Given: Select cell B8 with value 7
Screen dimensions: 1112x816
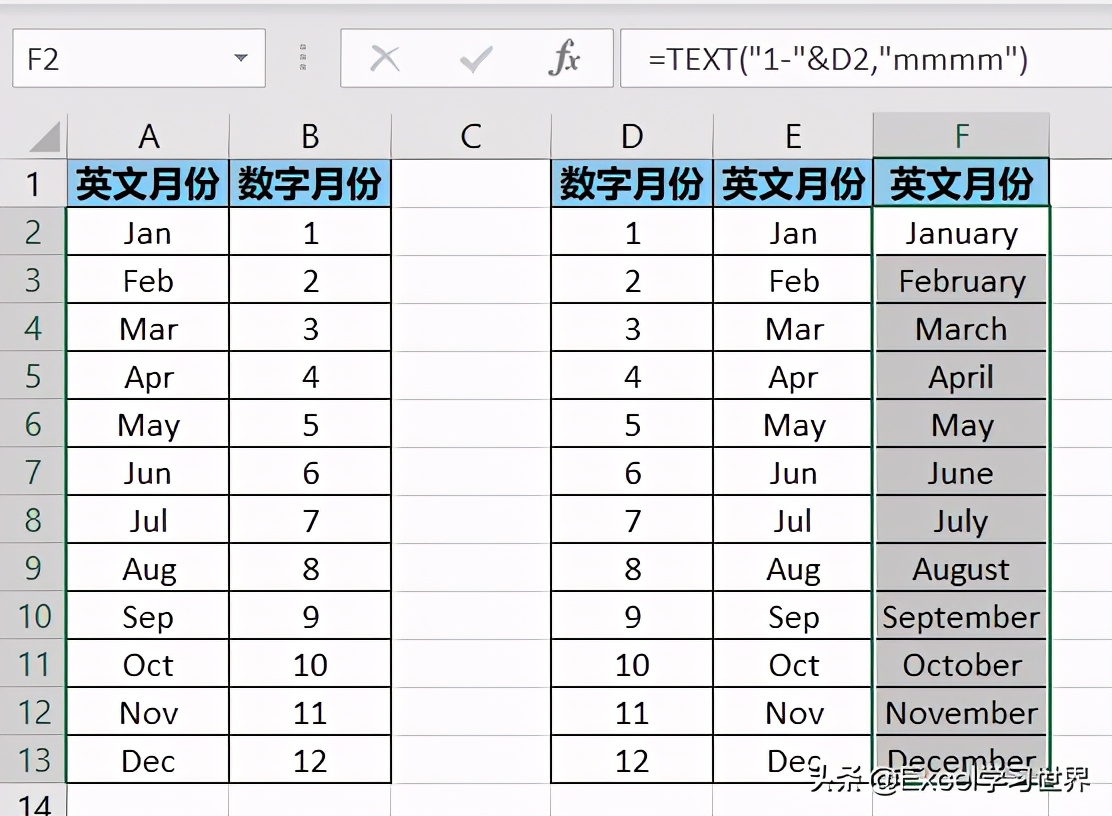Looking at the screenshot, I should [310, 520].
